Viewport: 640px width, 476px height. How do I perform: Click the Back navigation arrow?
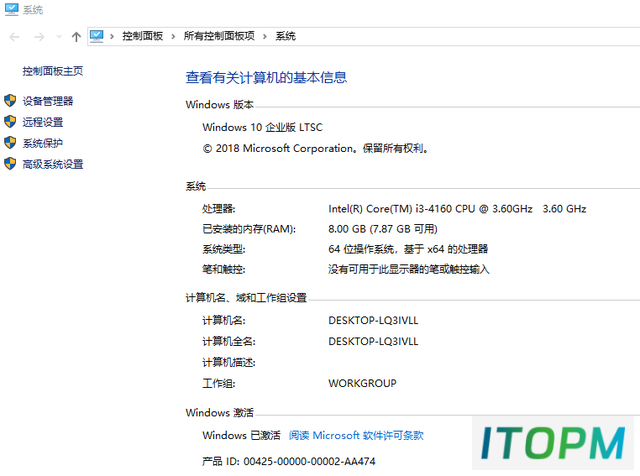14,37
